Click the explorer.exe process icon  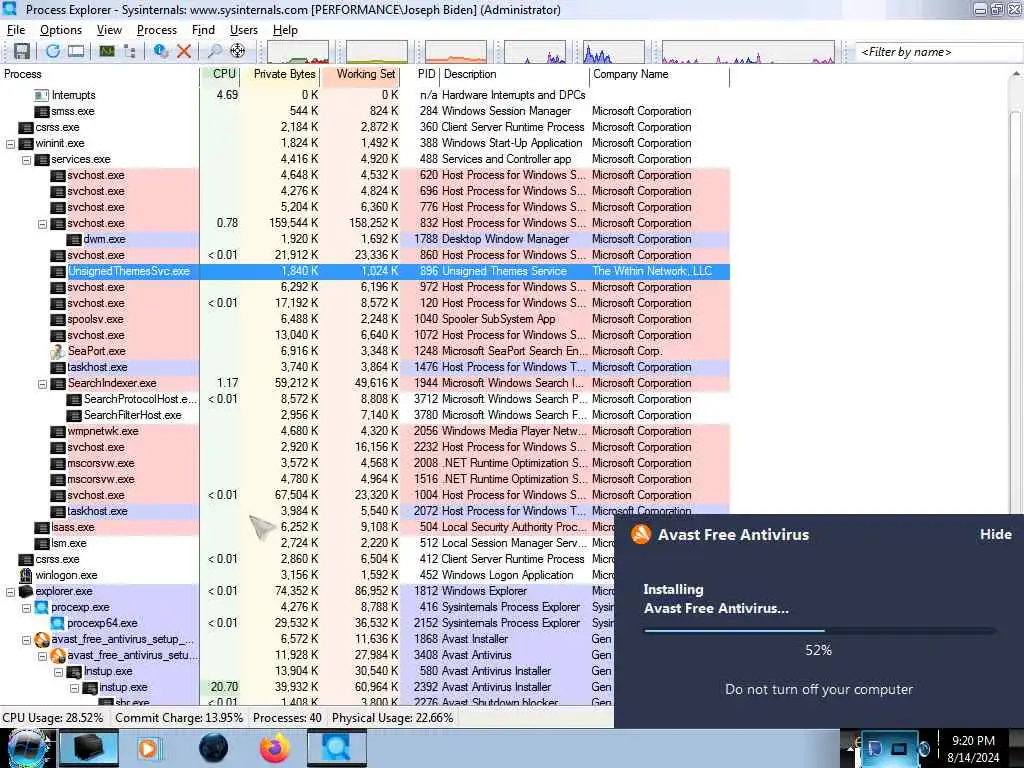pos(25,591)
